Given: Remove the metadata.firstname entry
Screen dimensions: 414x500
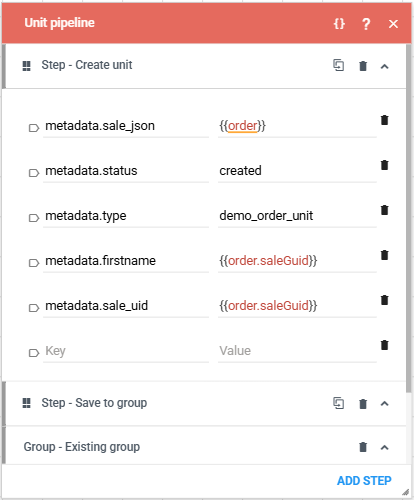Looking at the screenshot, I should 385,255.
